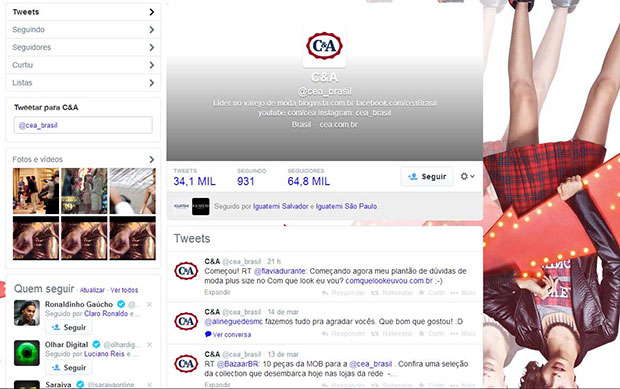Viewport: 620px width, 389px height.
Task: Retweet the 14 de mar tweet
Action: [x=392, y=334]
